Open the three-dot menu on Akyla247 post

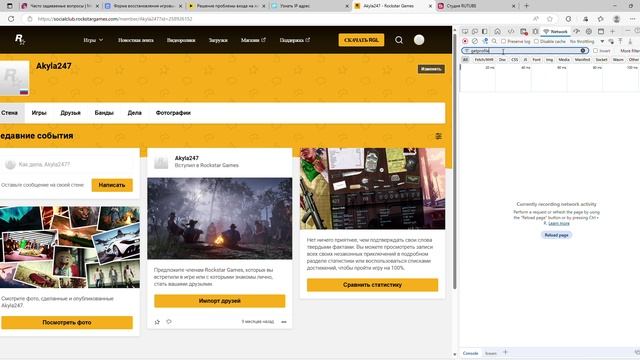click(284, 322)
